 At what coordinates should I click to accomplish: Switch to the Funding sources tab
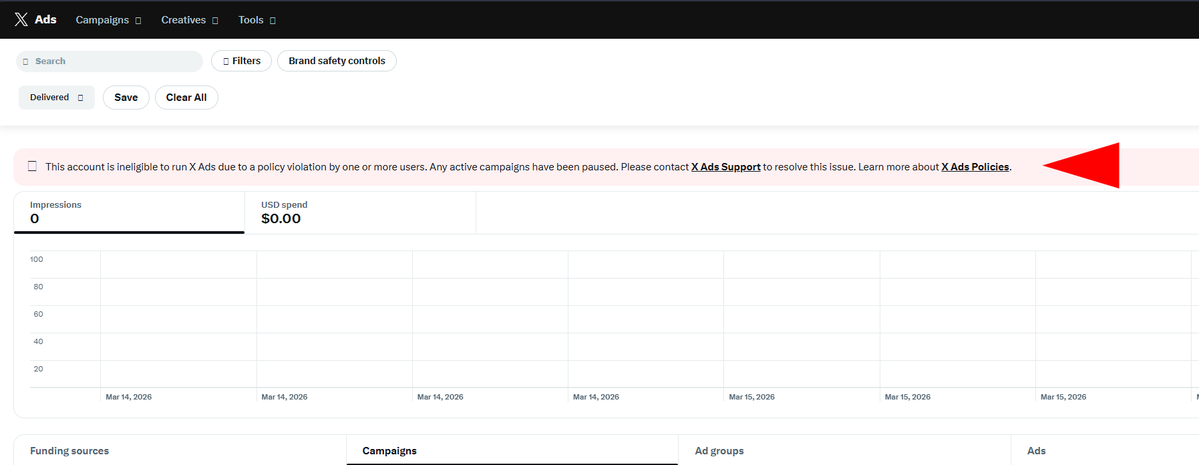180,450
